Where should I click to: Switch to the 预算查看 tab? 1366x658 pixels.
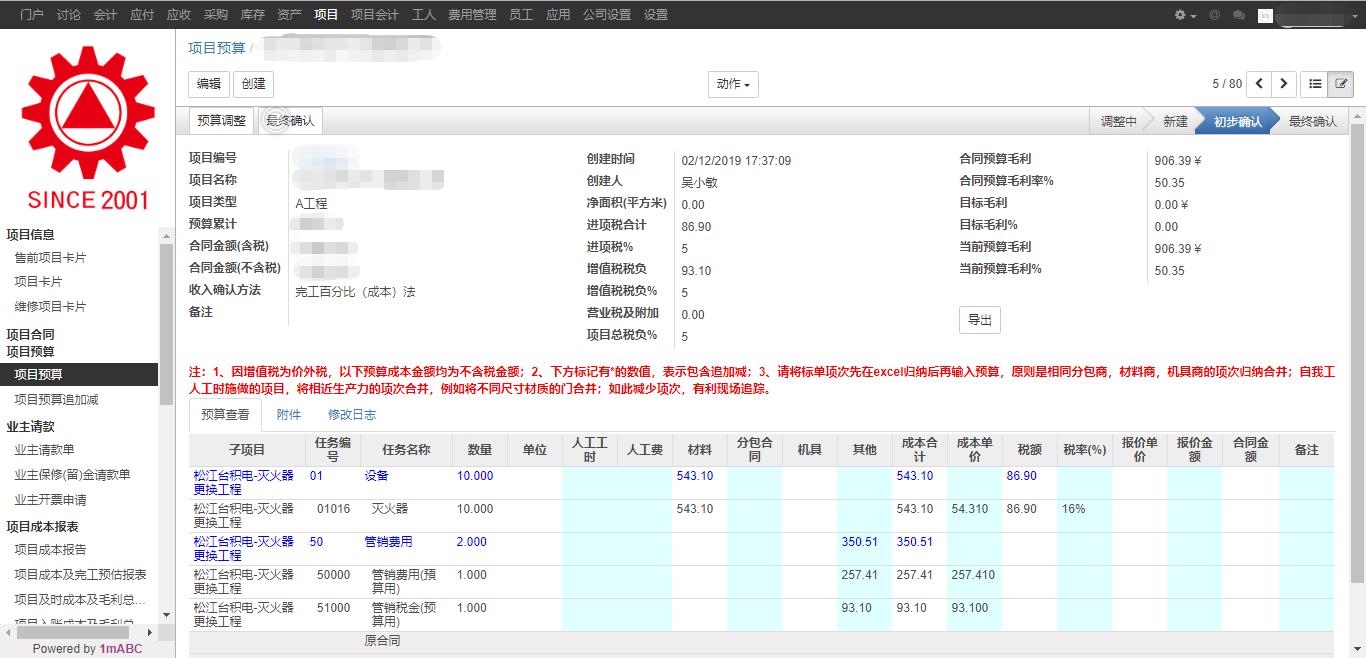(225, 414)
